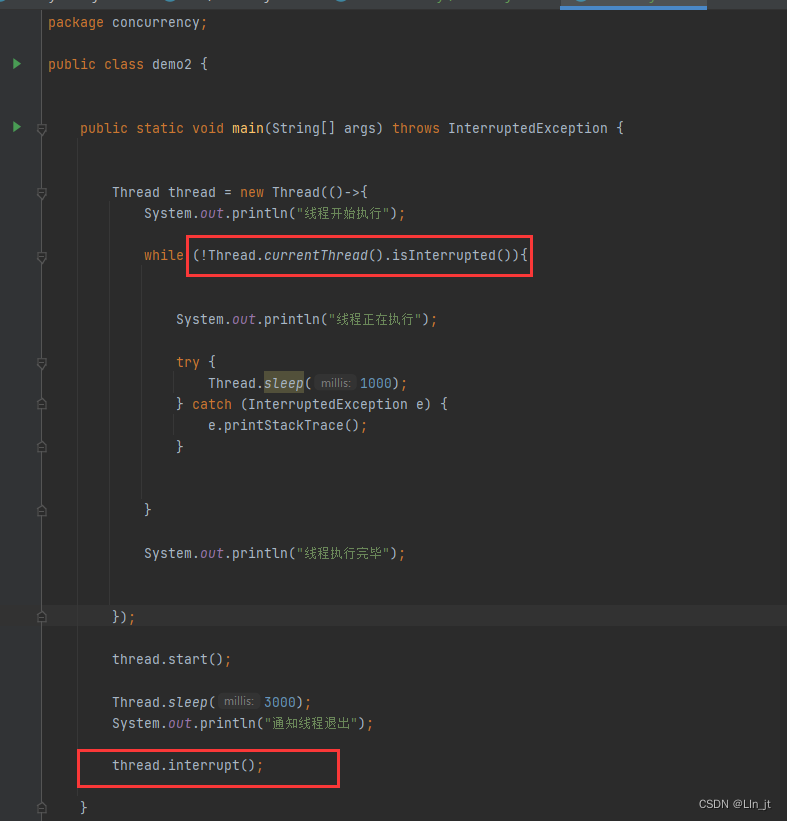The image size is (787, 821).
Task: Click the 'millis:' hint before 3000
Action: [x=239, y=702]
